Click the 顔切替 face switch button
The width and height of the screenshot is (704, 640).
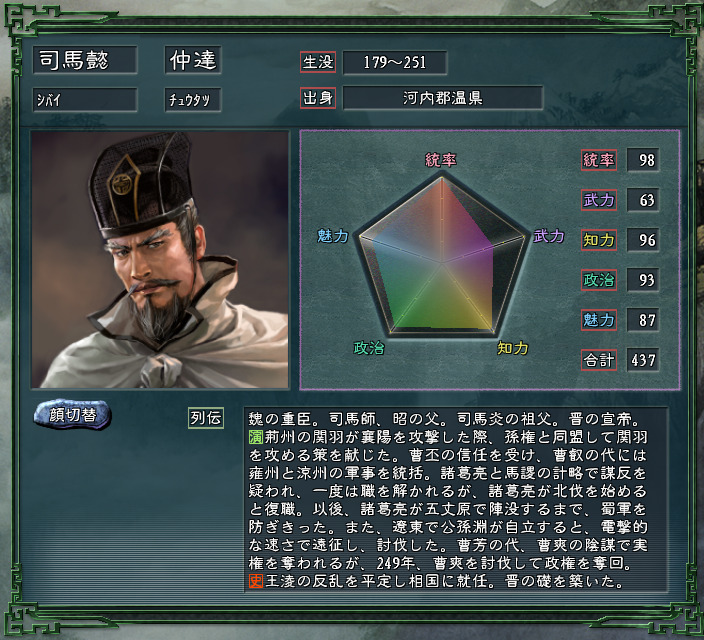click(72, 414)
